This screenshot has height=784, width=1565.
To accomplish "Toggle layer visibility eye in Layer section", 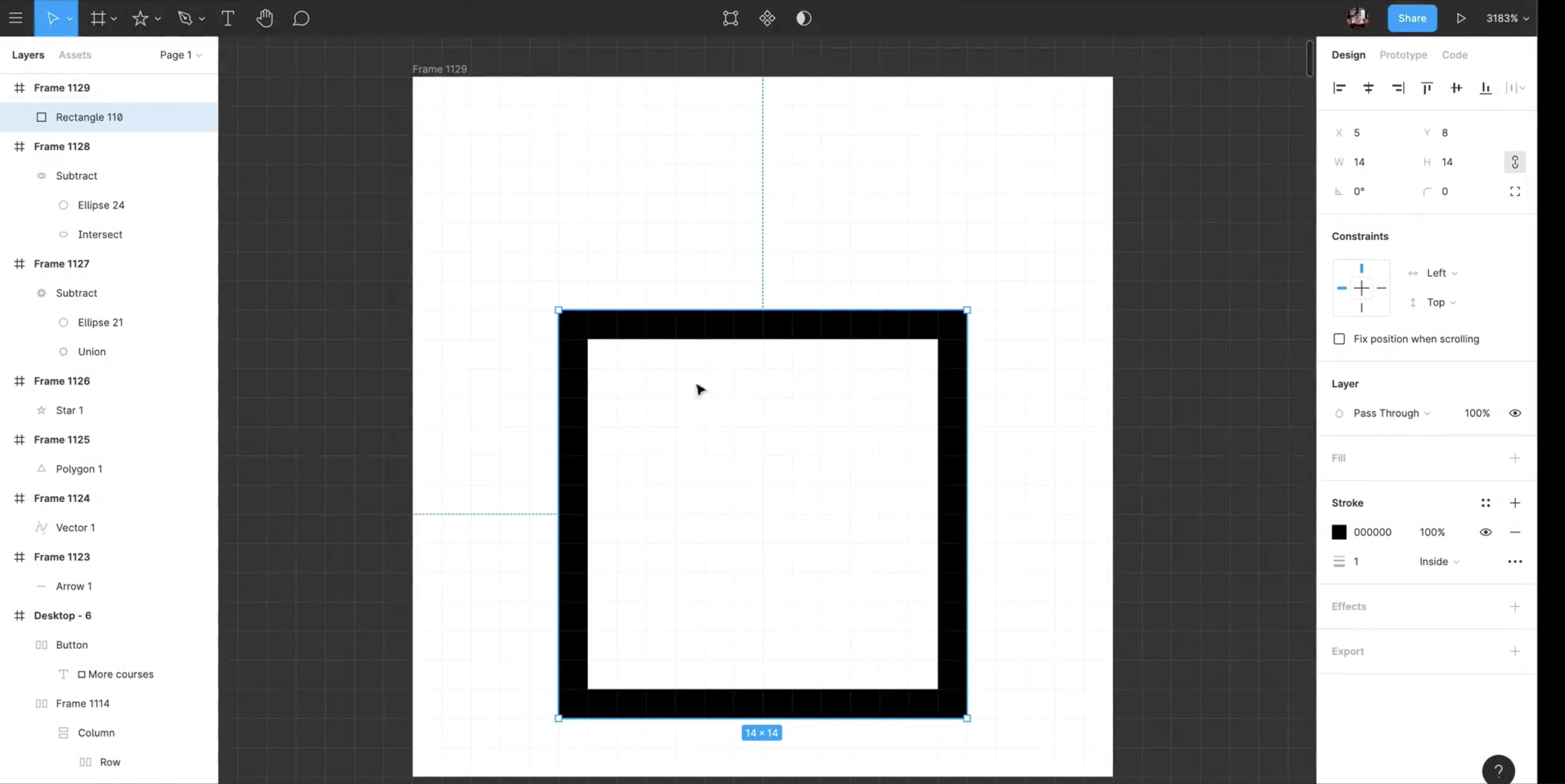I will 1515,413.
